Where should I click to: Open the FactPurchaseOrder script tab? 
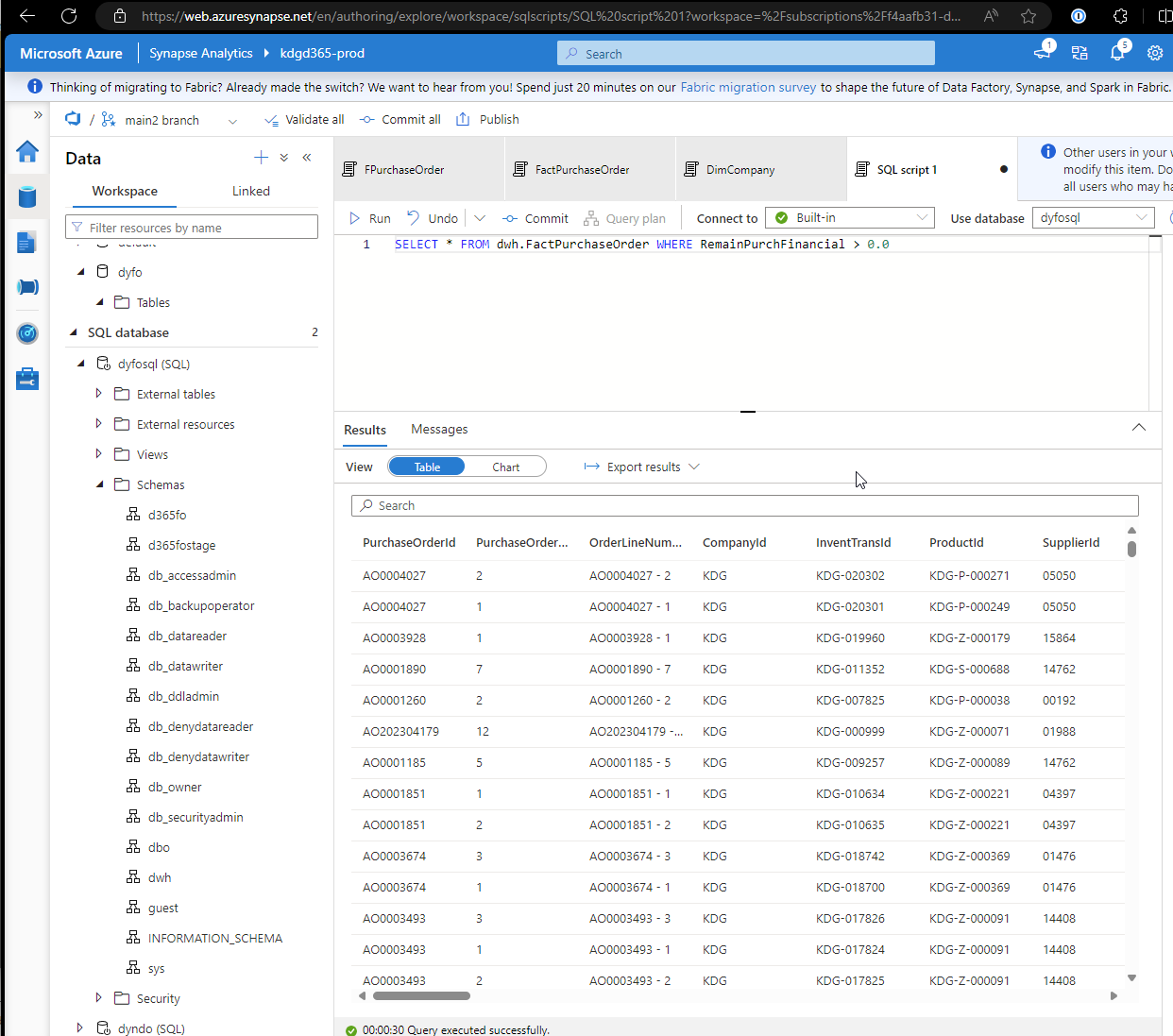coord(582,170)
